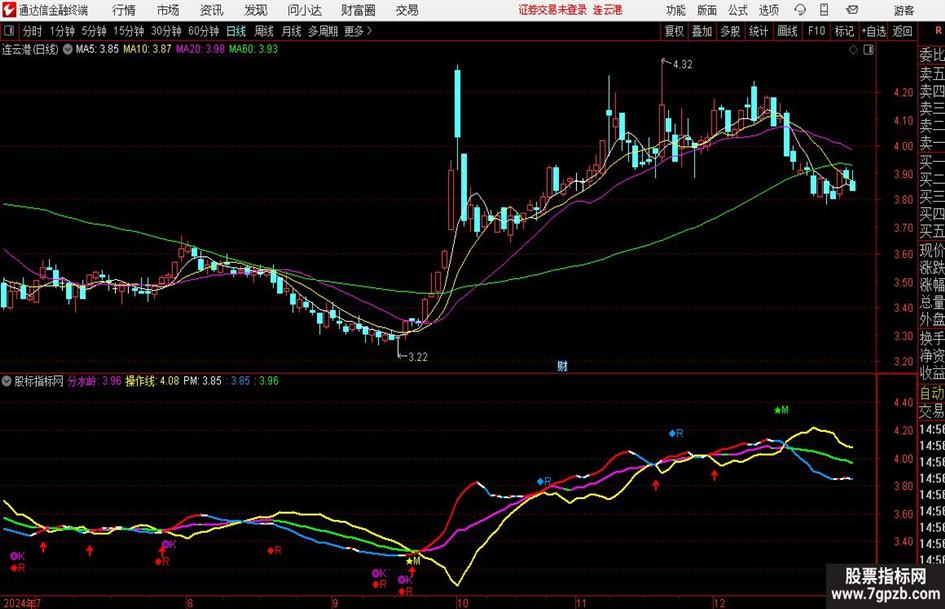This screenshot has height=609, width=945.
Task: Click the 2024年7 date on time axis
Action: pos(22,603)
